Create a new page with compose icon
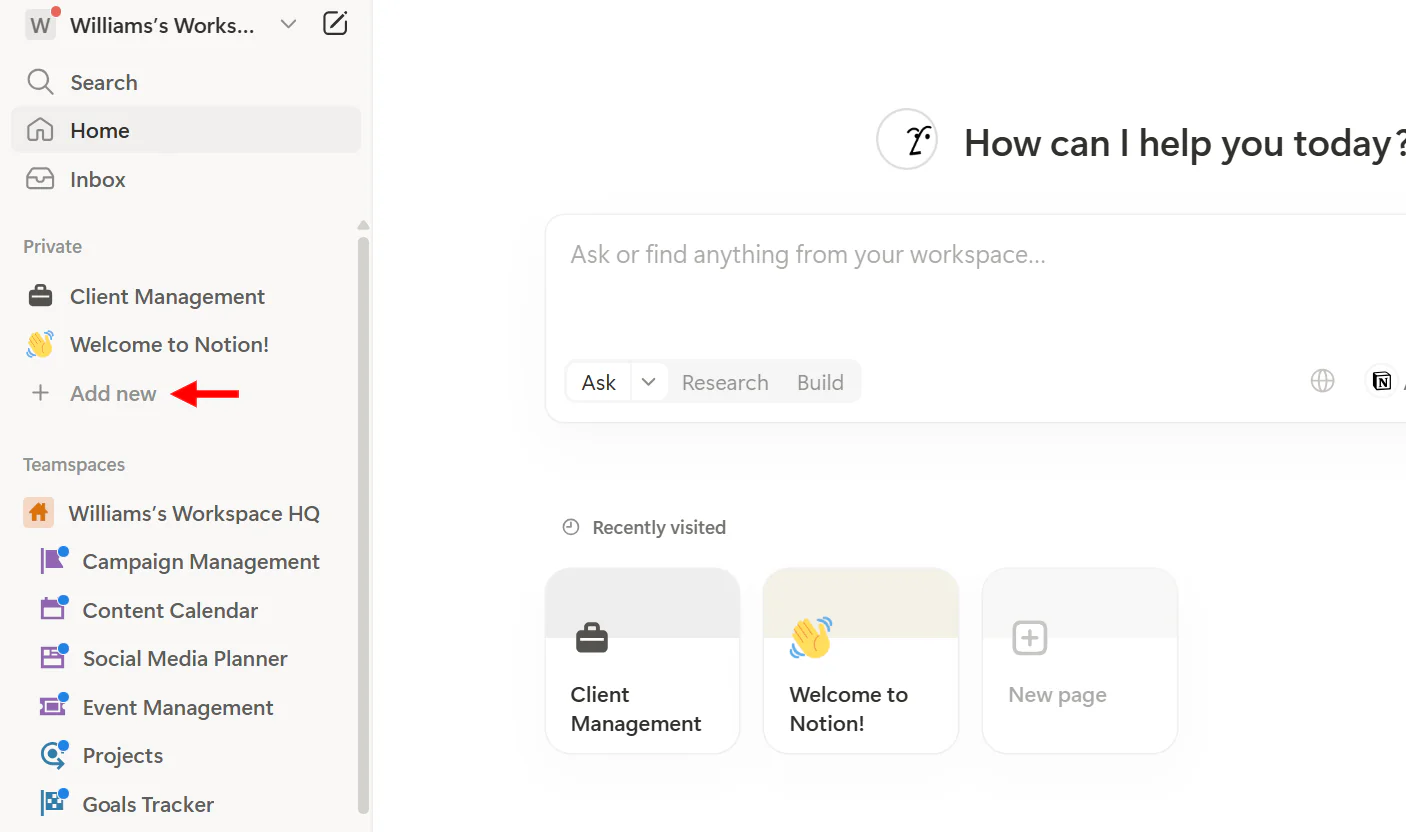The image size is (1406, 832). click(x=335, y=24)
